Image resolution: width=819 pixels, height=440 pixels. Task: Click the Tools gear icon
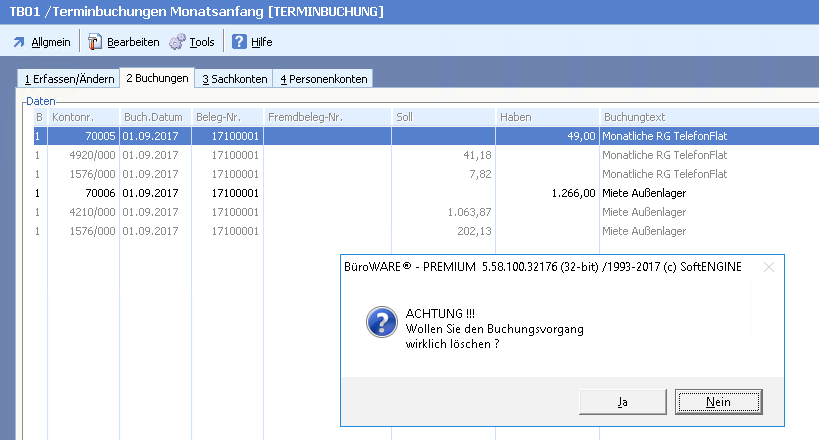177,42
